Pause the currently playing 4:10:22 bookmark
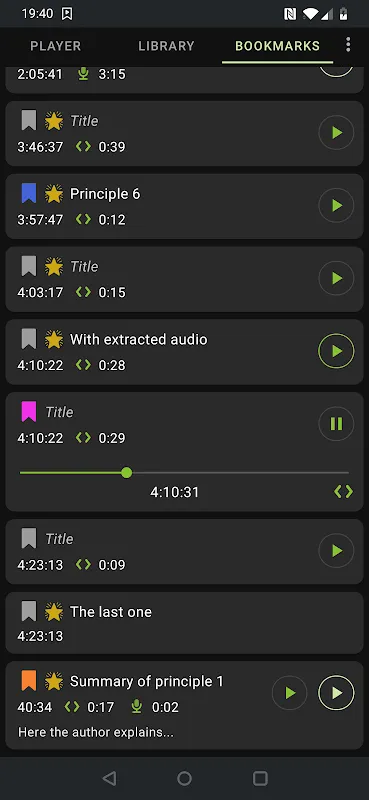The image size is (369, 800). pyautogui.click(x=336, y=424)
